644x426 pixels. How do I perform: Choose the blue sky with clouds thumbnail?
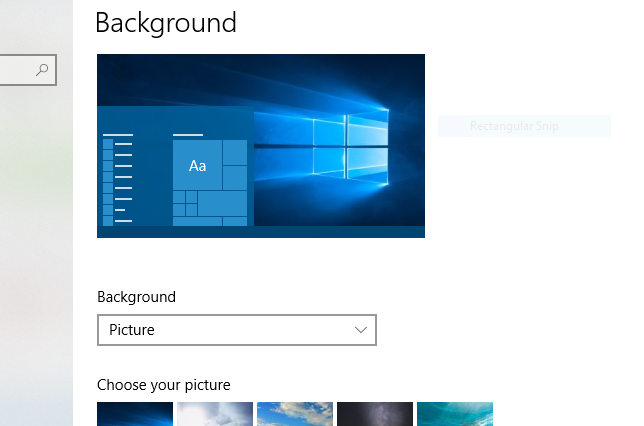(295, 414)
